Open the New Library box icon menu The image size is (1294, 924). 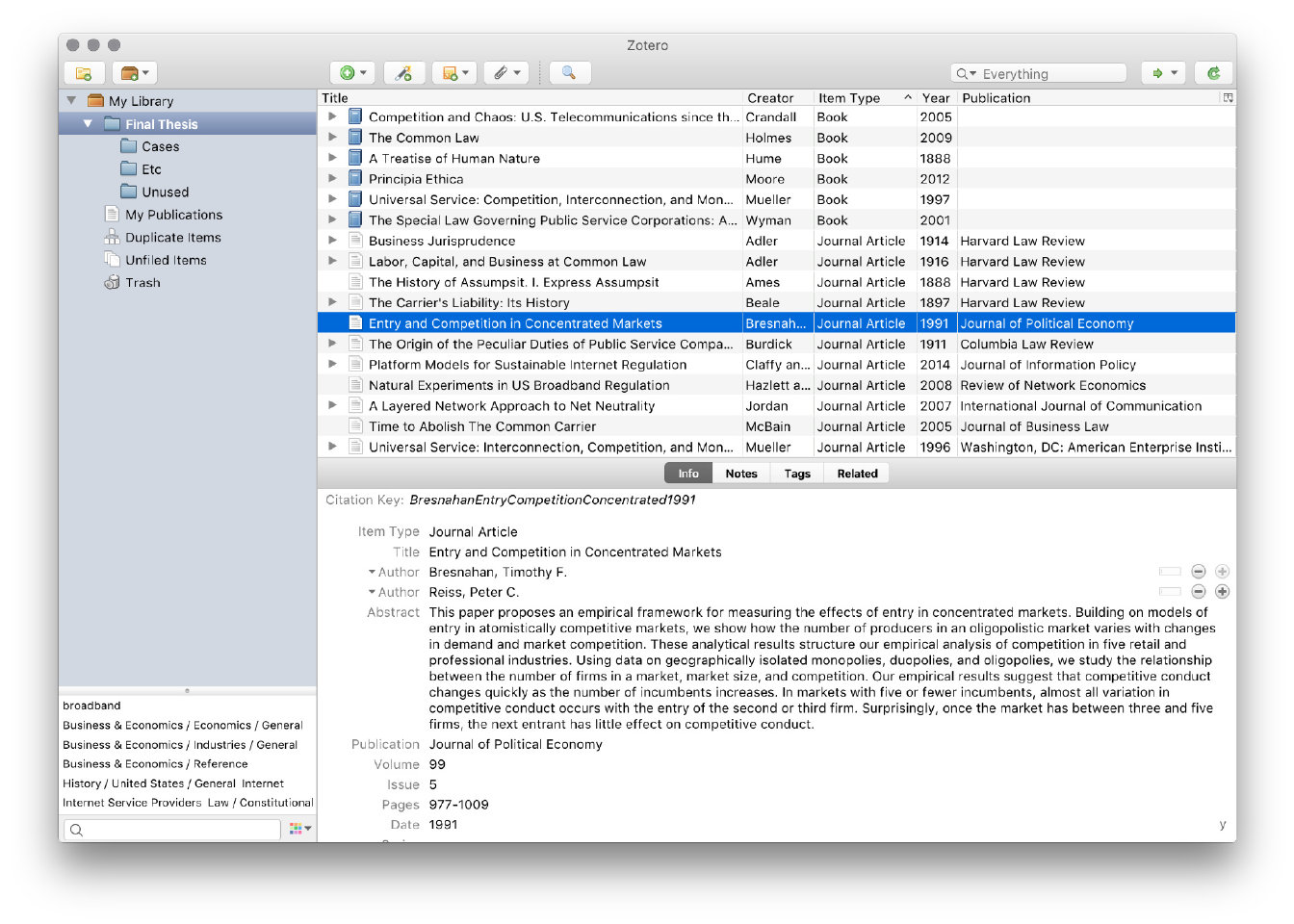(134, 73)
